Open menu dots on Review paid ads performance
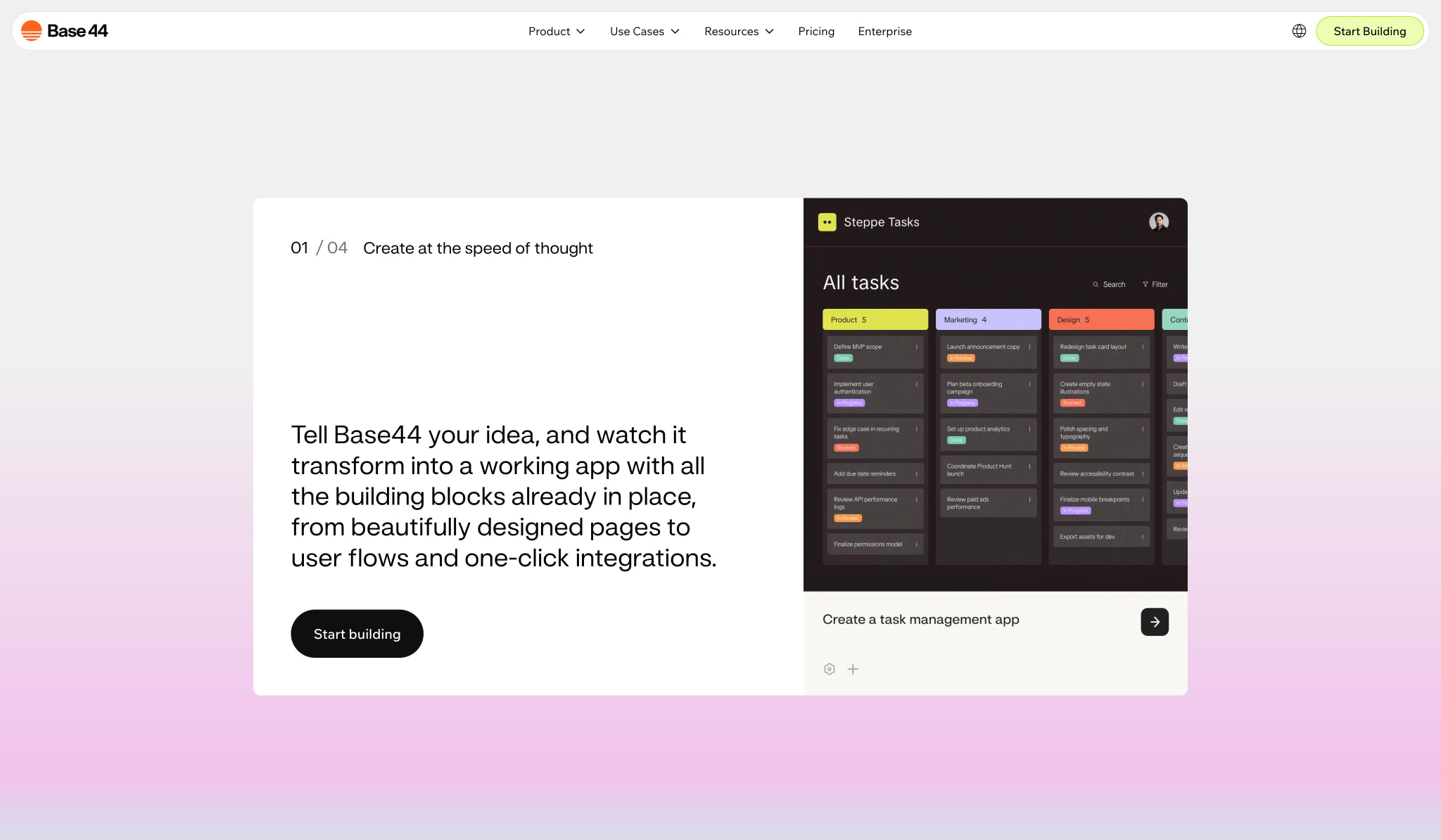The image size is (1441, 840). pos(1029,499)
